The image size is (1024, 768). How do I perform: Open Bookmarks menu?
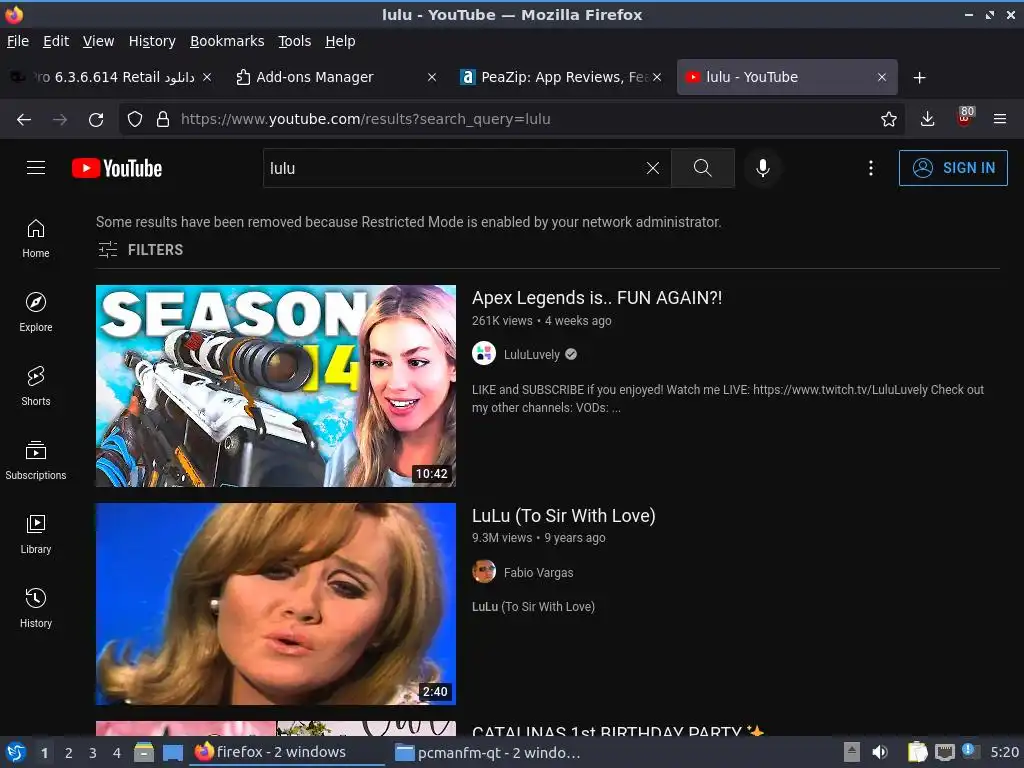tap(227, 41)
